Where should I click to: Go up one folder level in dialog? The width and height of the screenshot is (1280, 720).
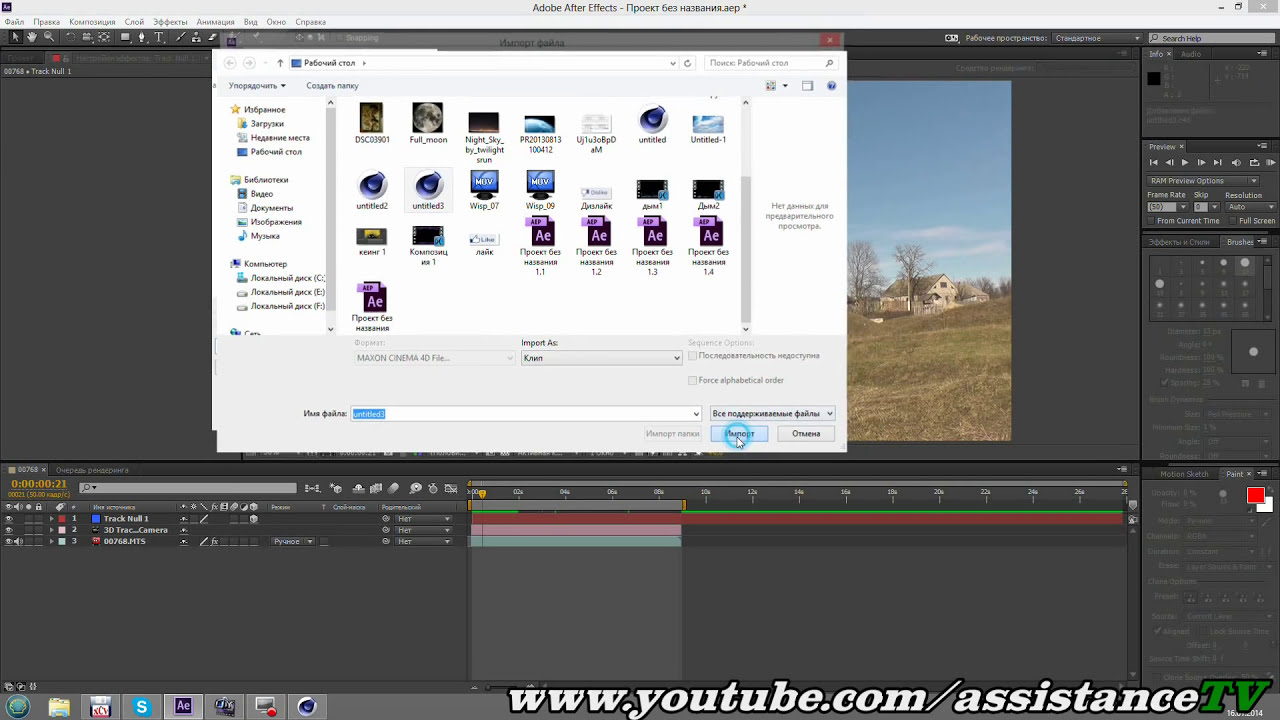point(280,63)
